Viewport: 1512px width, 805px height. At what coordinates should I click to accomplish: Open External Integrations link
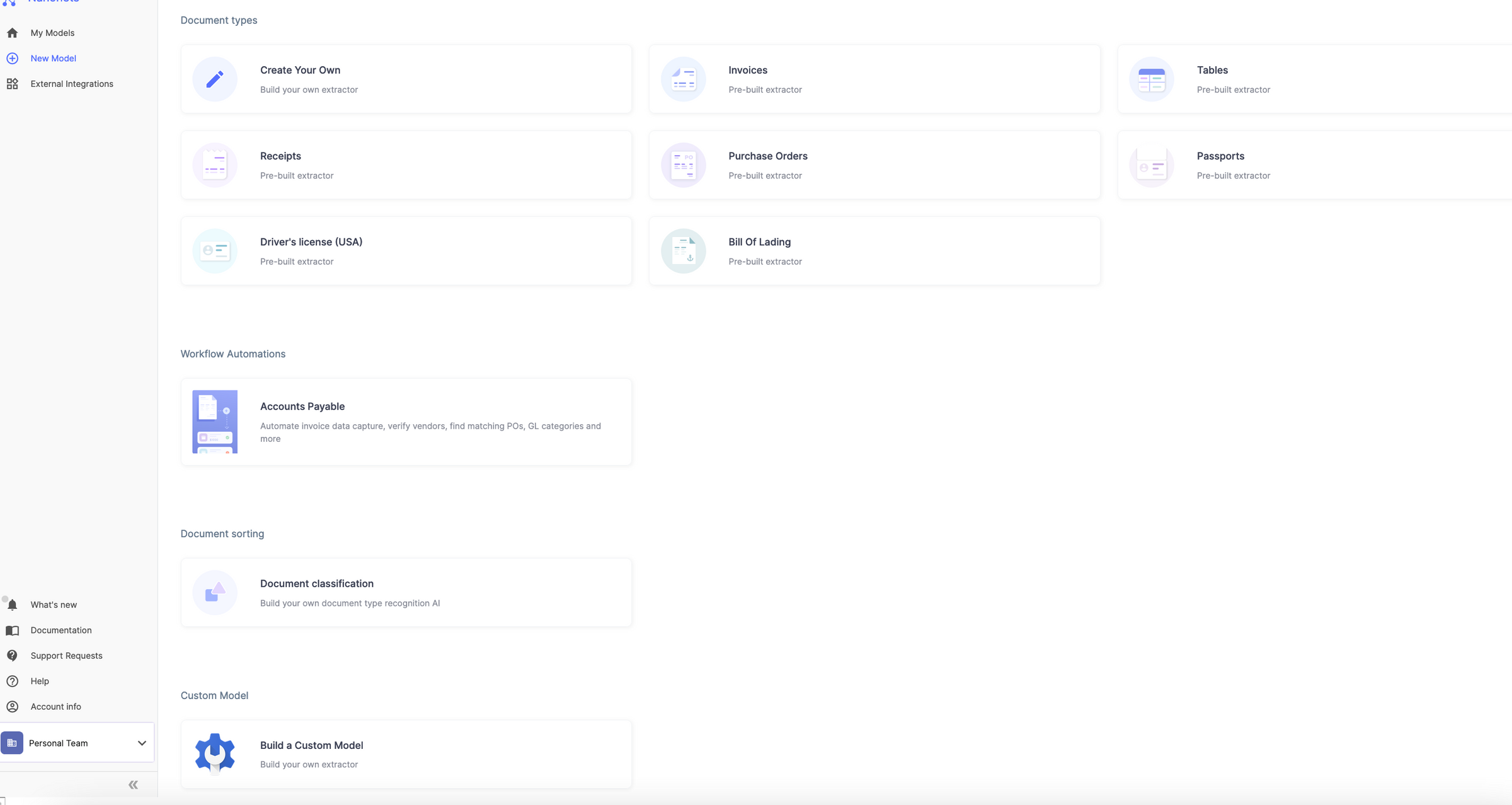[71, 83]
